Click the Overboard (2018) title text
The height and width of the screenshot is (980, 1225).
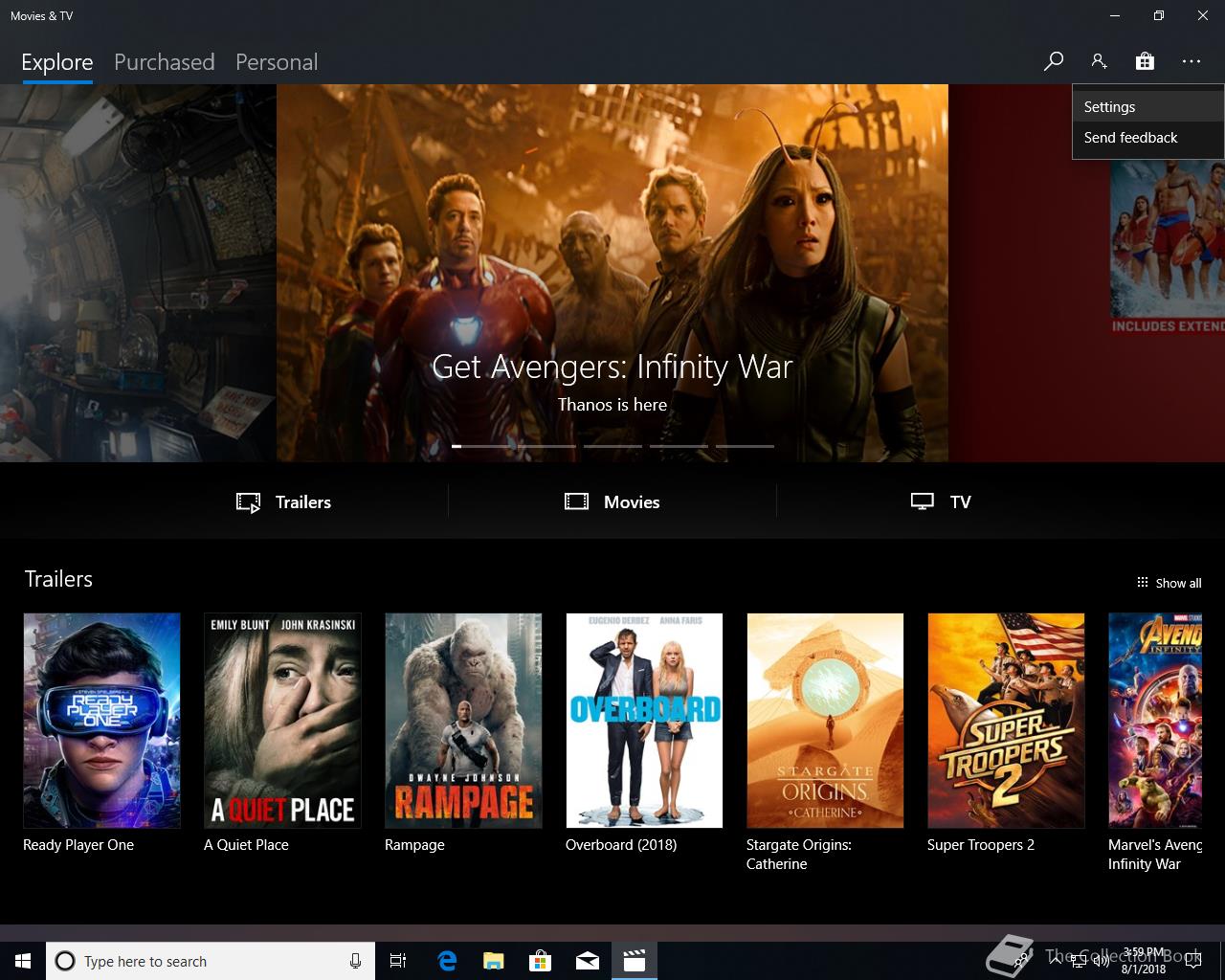(x=621, y=845)
